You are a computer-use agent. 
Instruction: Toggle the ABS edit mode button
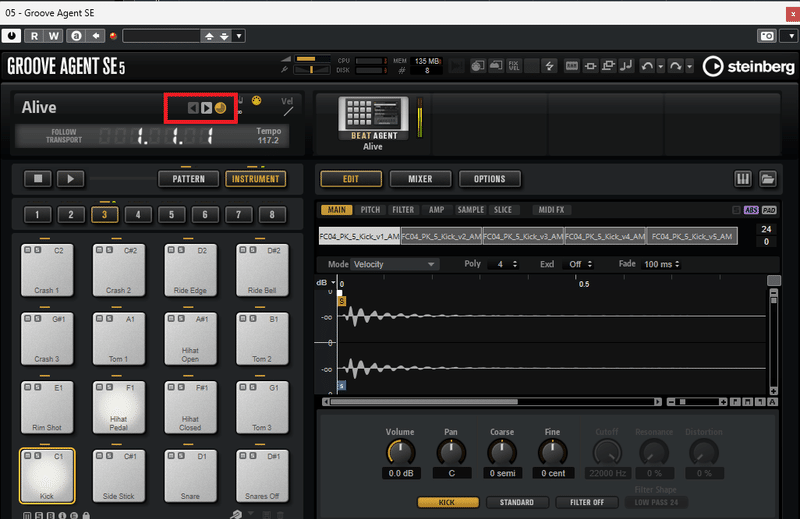pos(751,210)
